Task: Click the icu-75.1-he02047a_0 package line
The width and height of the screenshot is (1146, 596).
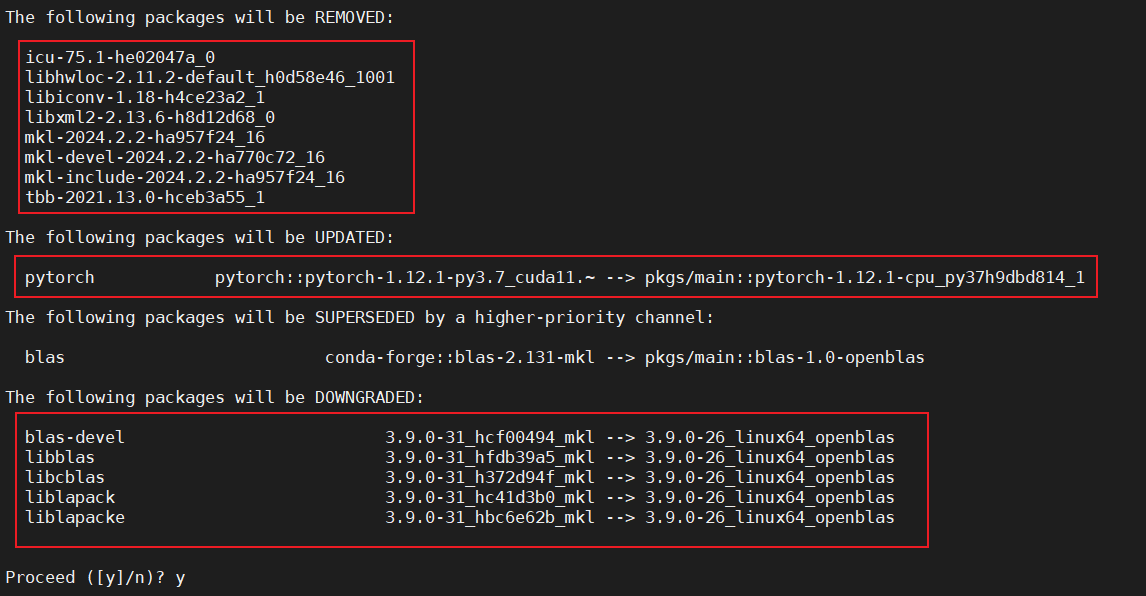Action: tap(120, 57)
